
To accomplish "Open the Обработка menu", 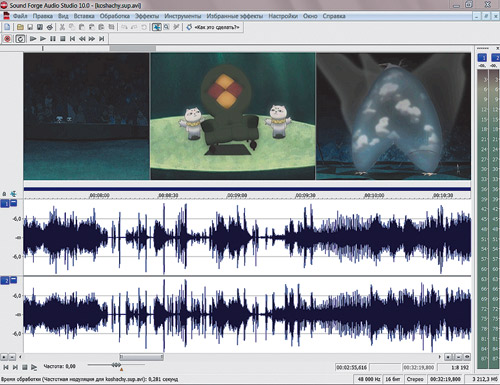I will tap(115, 16).
